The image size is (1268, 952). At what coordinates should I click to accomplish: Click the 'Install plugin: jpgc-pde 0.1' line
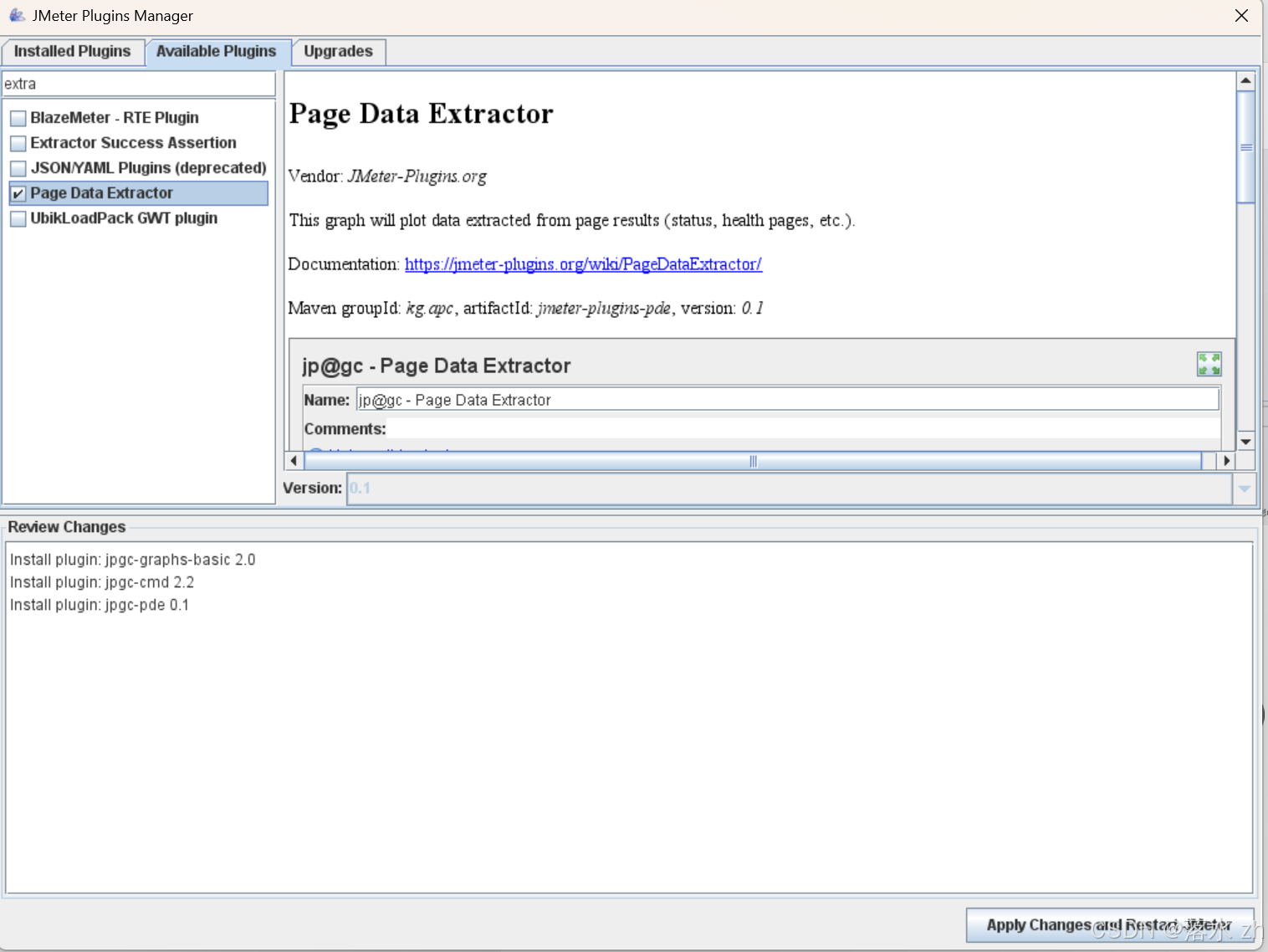point(100,605)
